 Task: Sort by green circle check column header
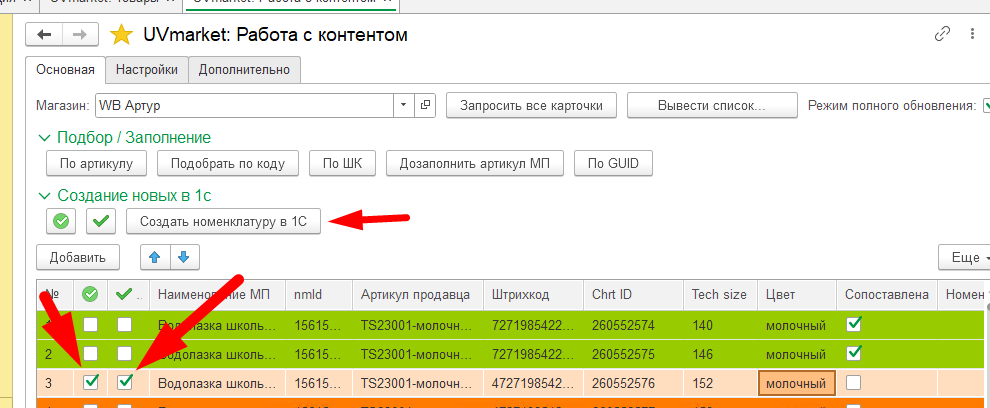[x=91, y=294]
